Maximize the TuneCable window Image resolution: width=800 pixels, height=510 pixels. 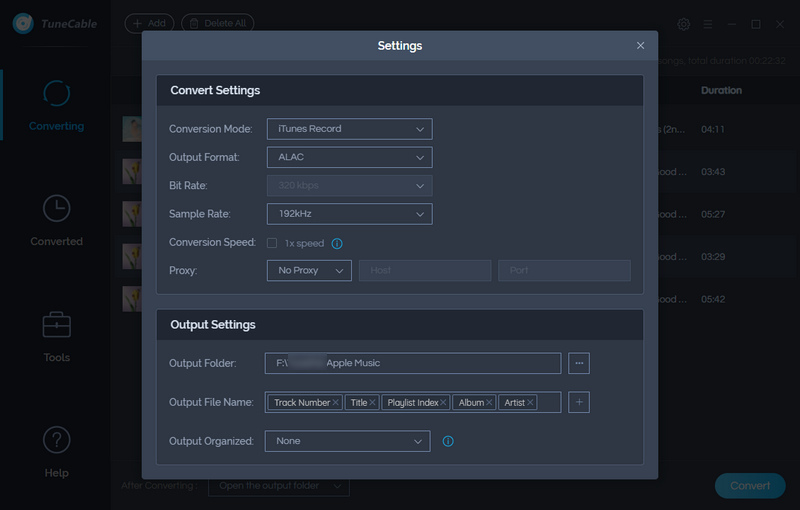tap(756, 24)
